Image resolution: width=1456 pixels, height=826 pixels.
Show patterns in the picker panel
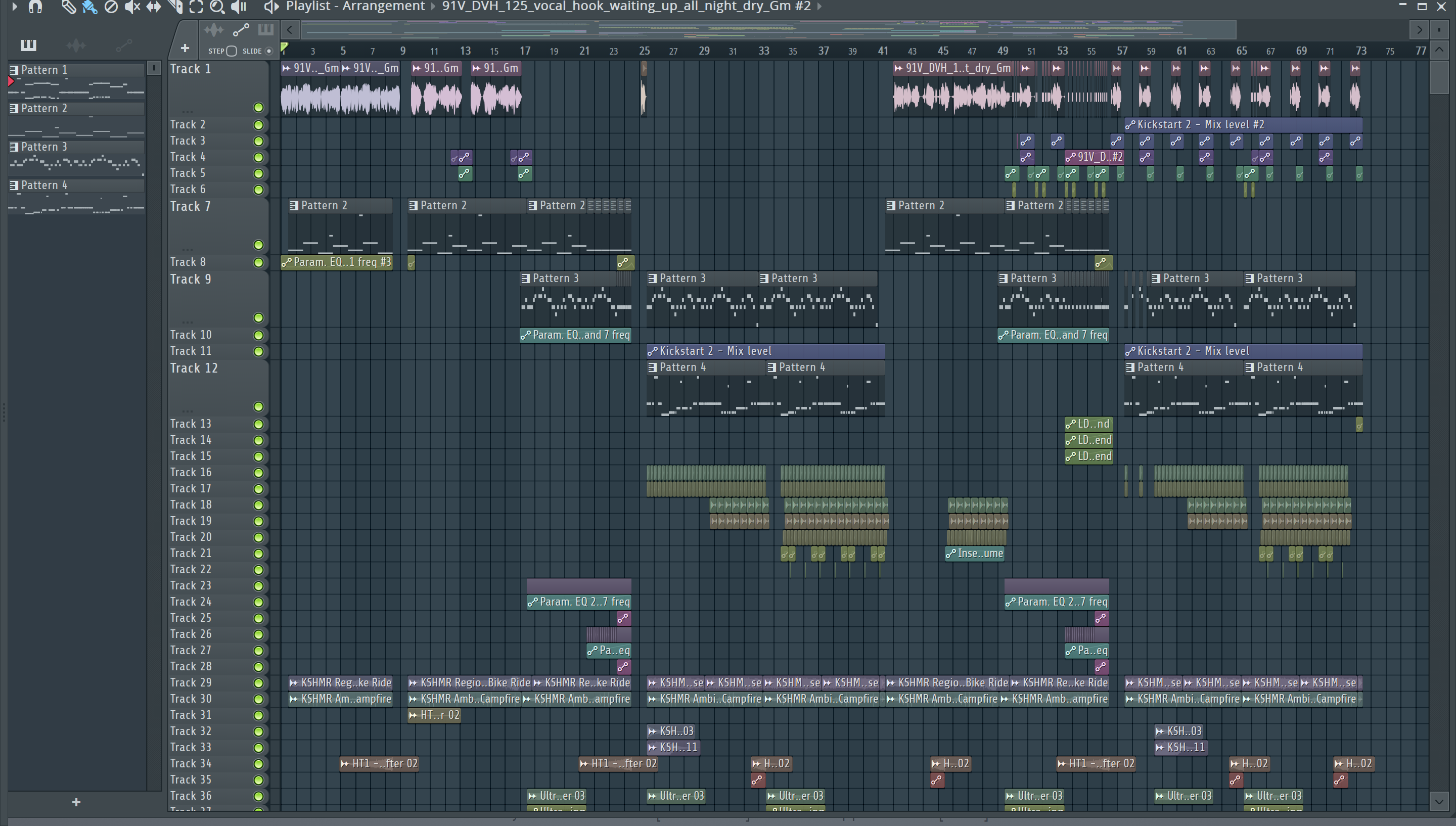click(28, 45)
